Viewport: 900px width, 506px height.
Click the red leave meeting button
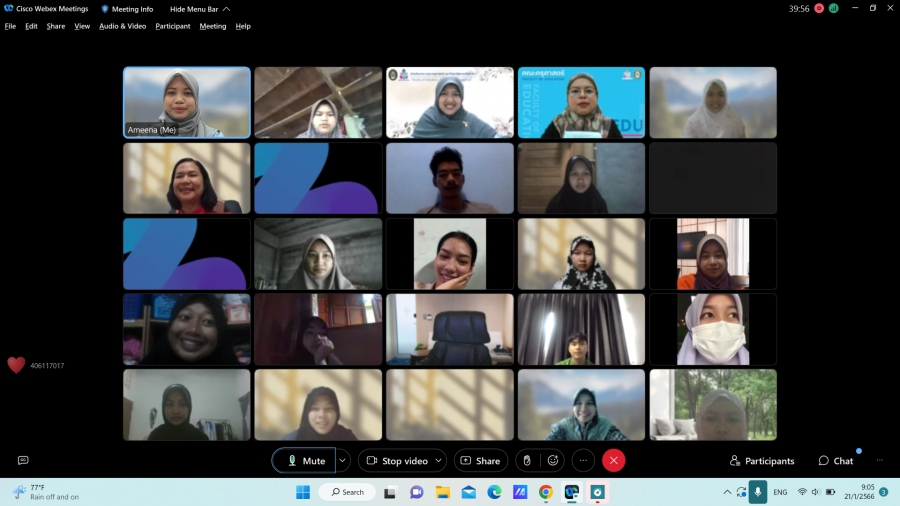614,460
